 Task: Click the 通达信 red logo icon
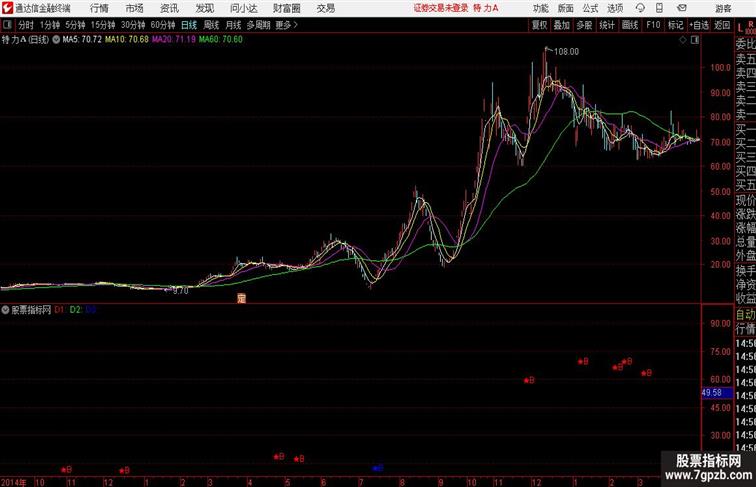tap(7, 8)
